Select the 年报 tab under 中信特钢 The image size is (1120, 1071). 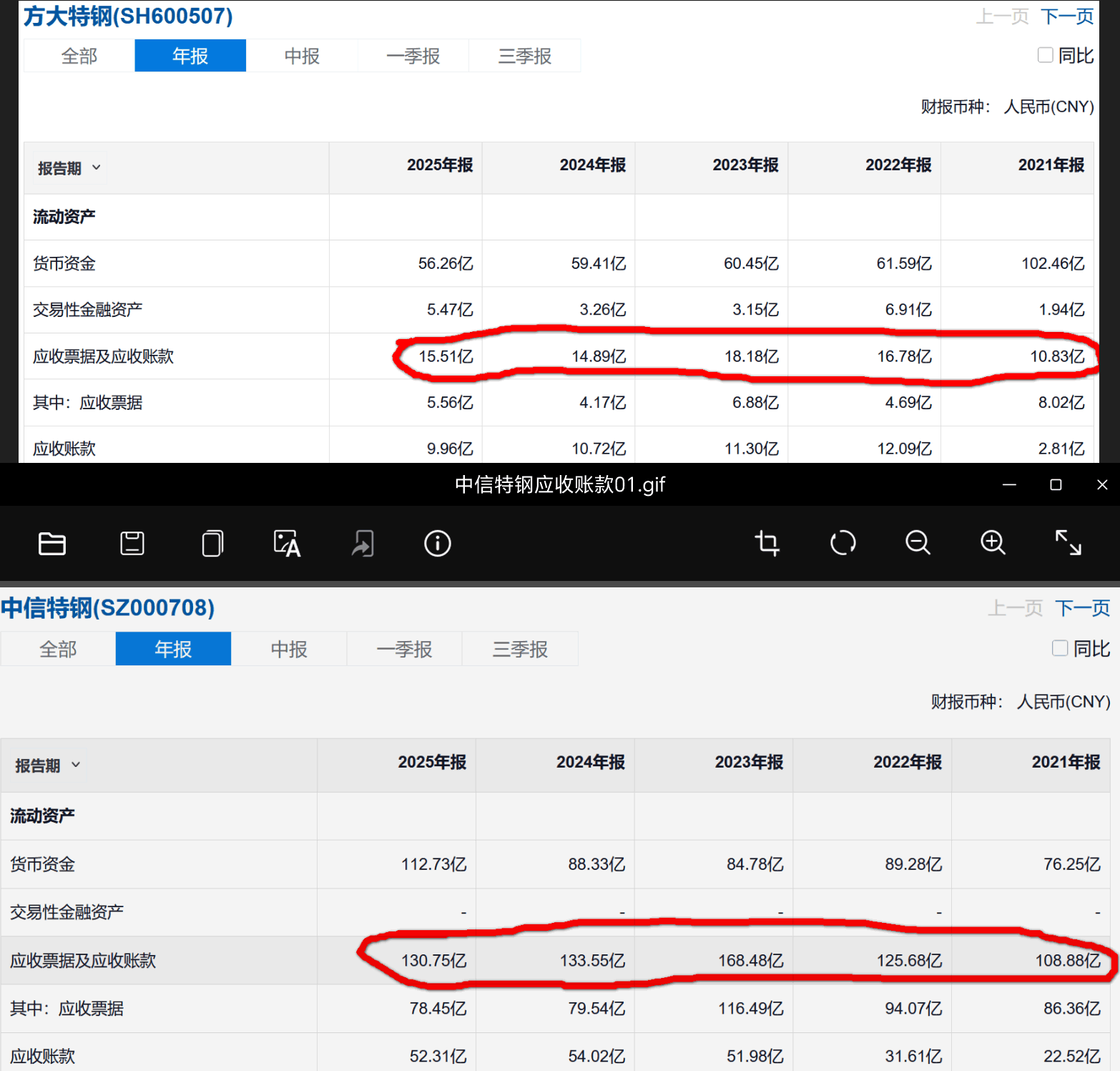(173, 649)
